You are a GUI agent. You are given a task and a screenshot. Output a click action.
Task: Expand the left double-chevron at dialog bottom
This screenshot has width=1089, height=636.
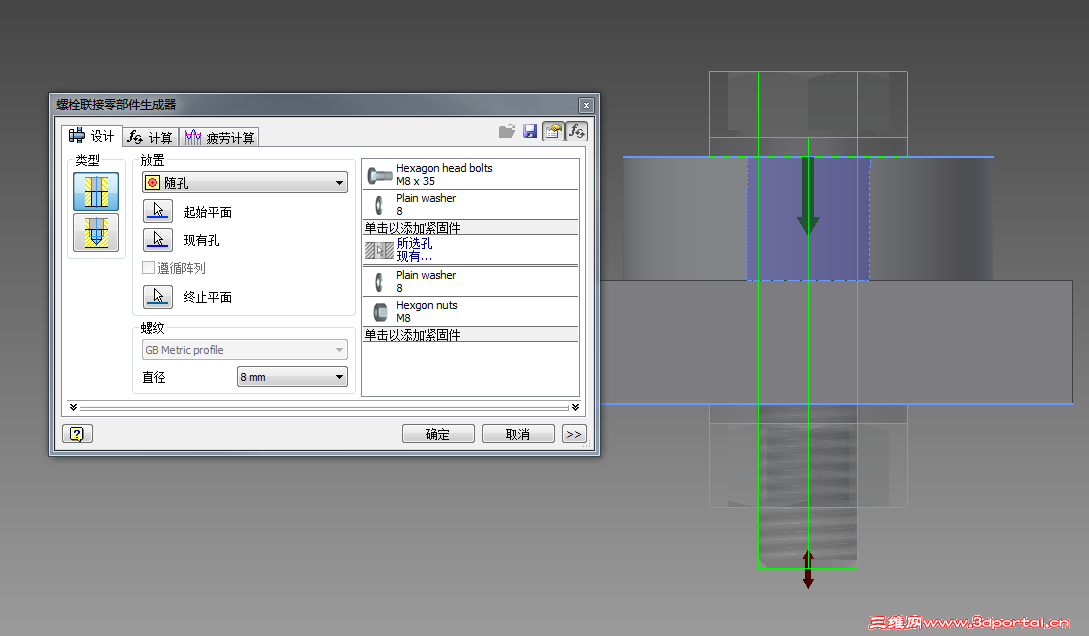[x=73, y=407]
